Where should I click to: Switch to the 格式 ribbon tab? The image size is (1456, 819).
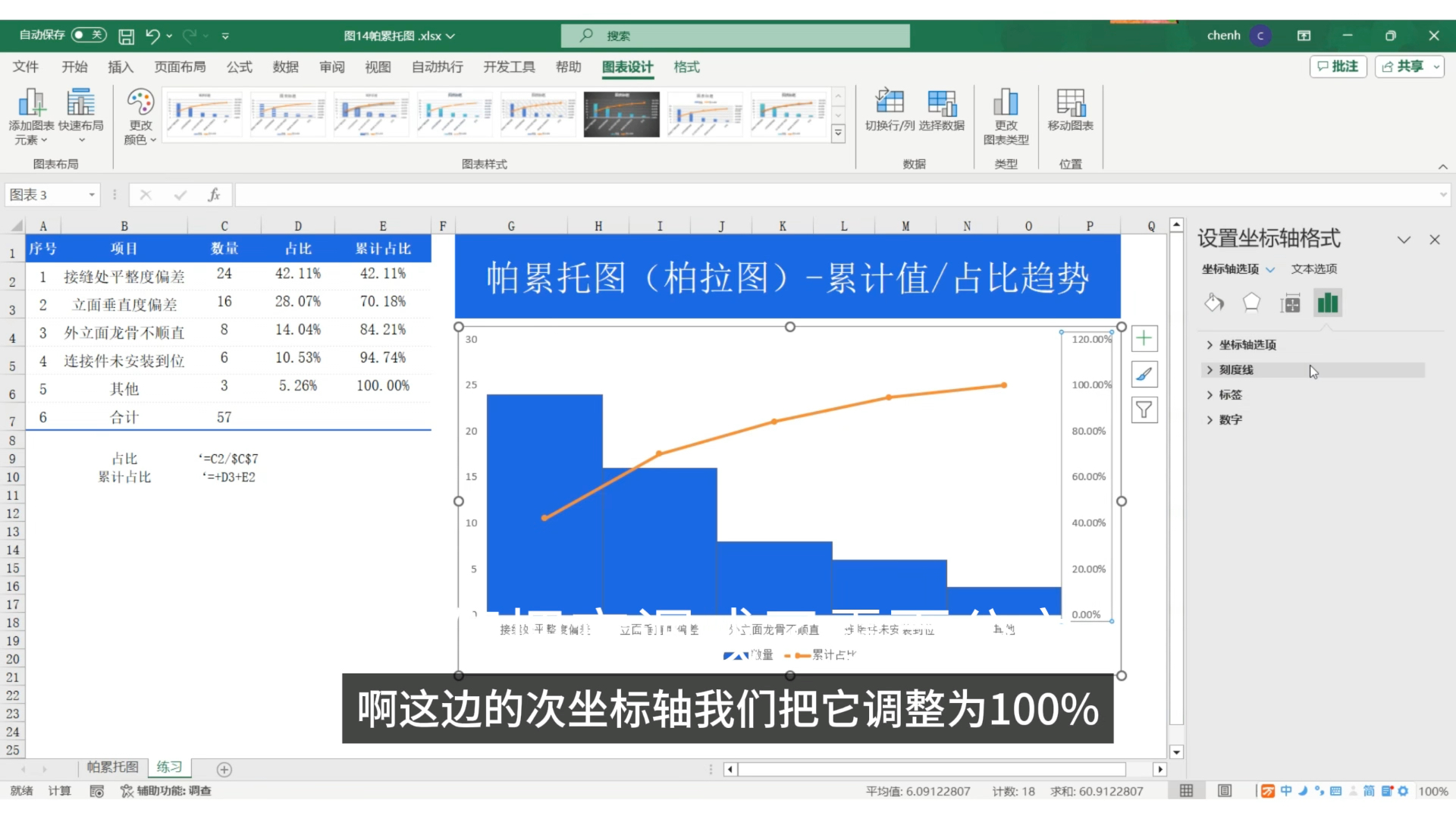686,67
